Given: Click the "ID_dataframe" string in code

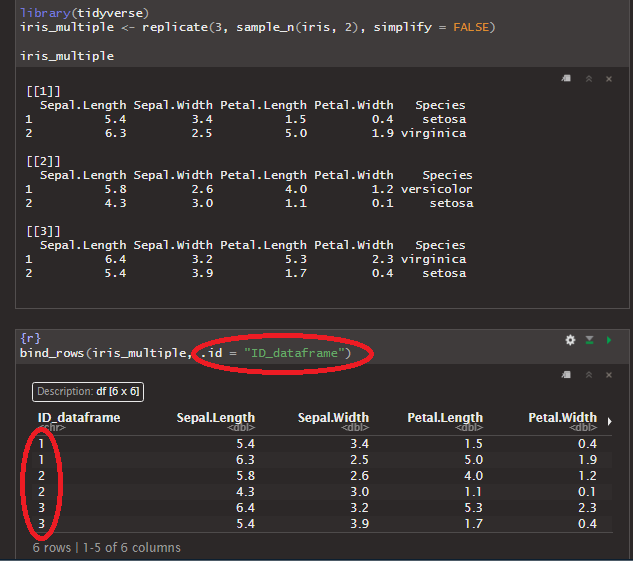Looking at the screenshot, I should pos(294,353).
